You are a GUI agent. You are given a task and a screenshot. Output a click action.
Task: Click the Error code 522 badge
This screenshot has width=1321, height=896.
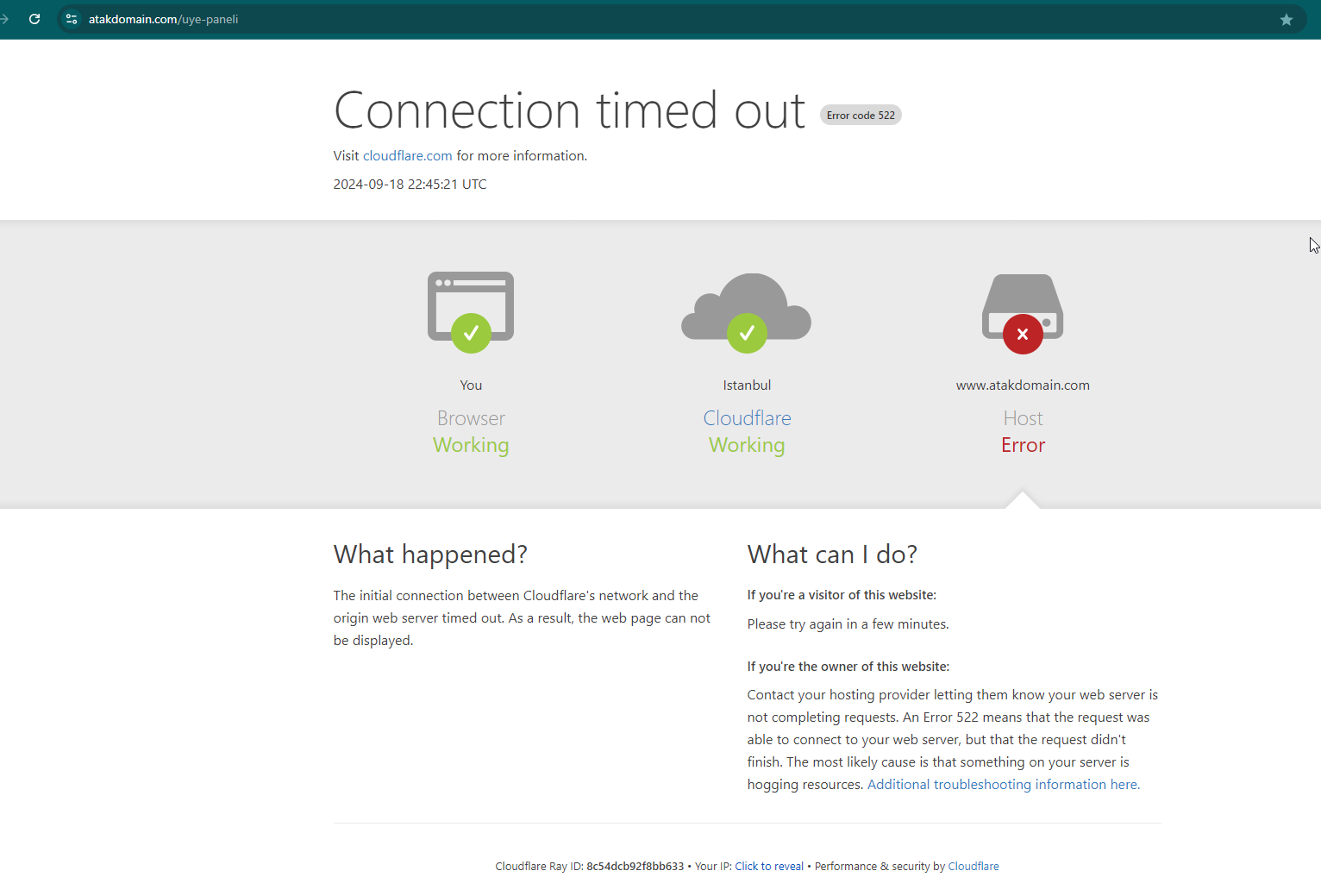coord(861,116)
